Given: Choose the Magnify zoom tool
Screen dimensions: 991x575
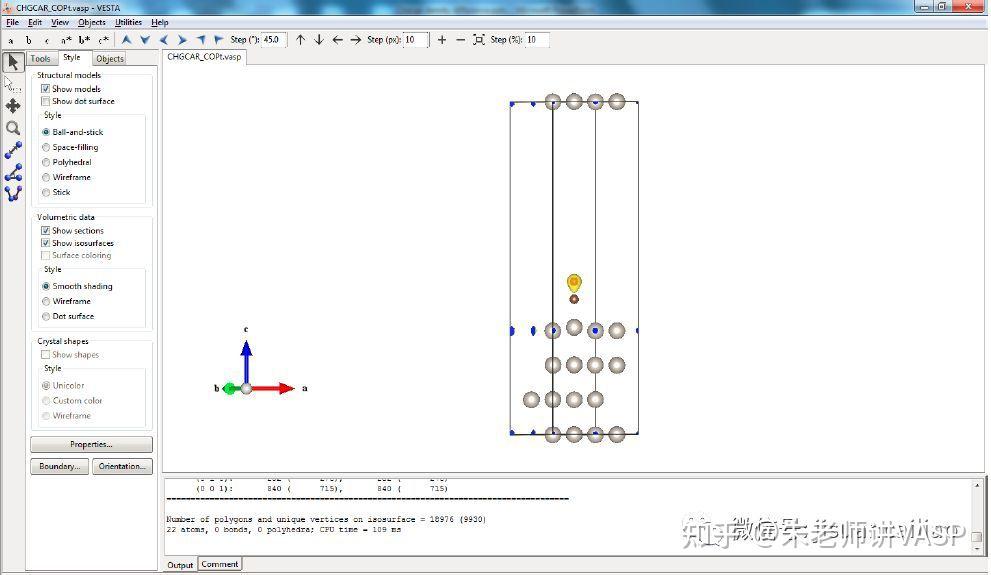Looking at the screenshot, I should pos(13,128).
